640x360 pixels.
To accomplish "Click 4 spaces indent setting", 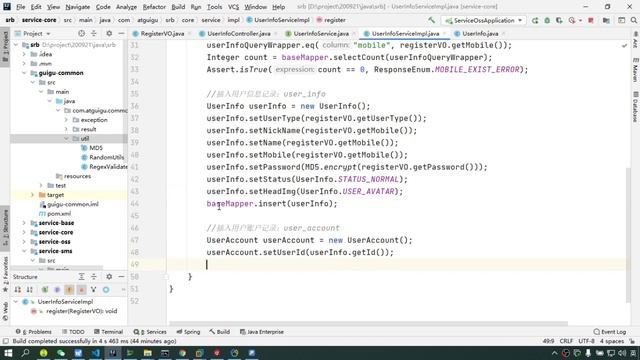I will click(611, 341).
